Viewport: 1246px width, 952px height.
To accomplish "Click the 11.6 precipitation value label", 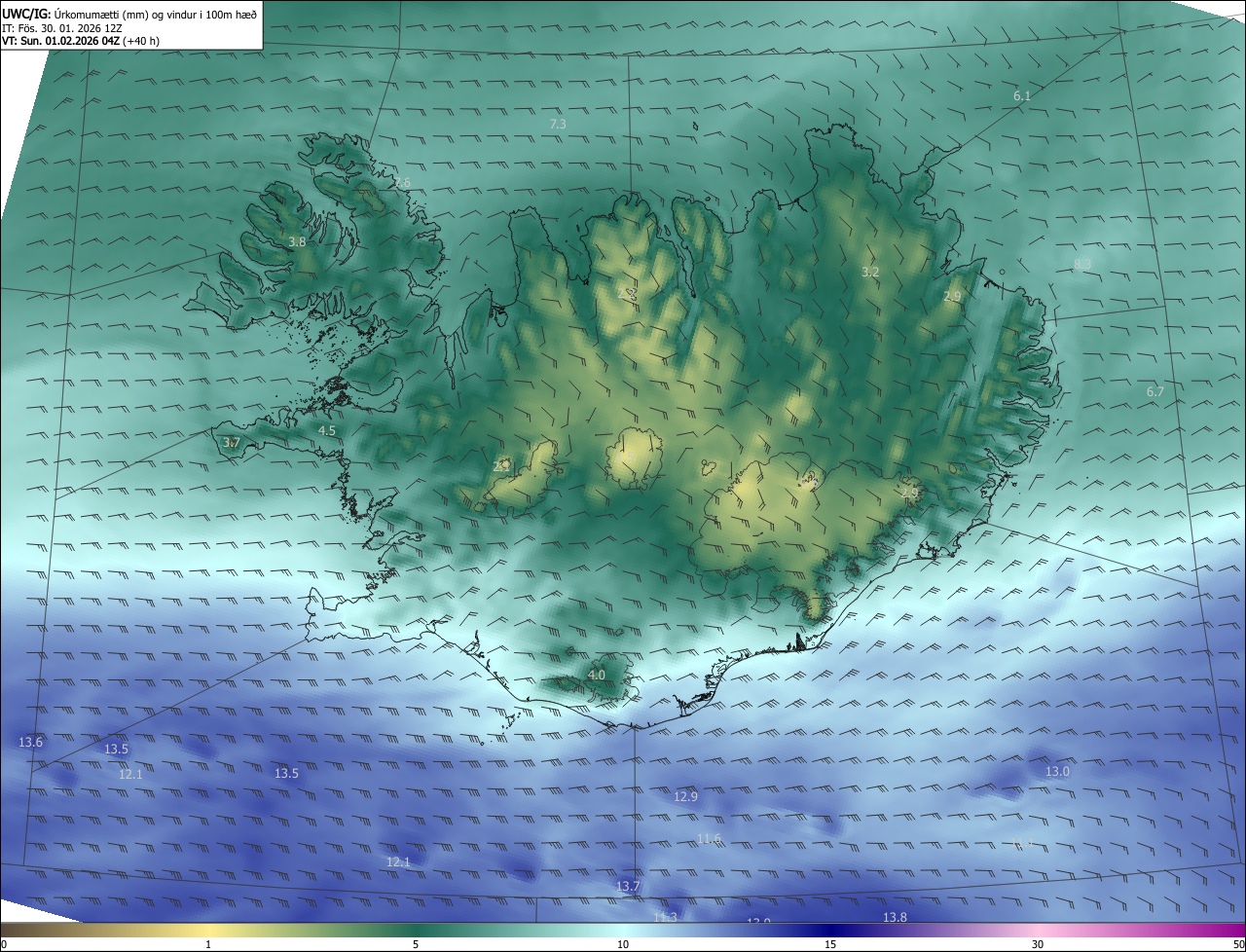I will [x=710, y=839].
